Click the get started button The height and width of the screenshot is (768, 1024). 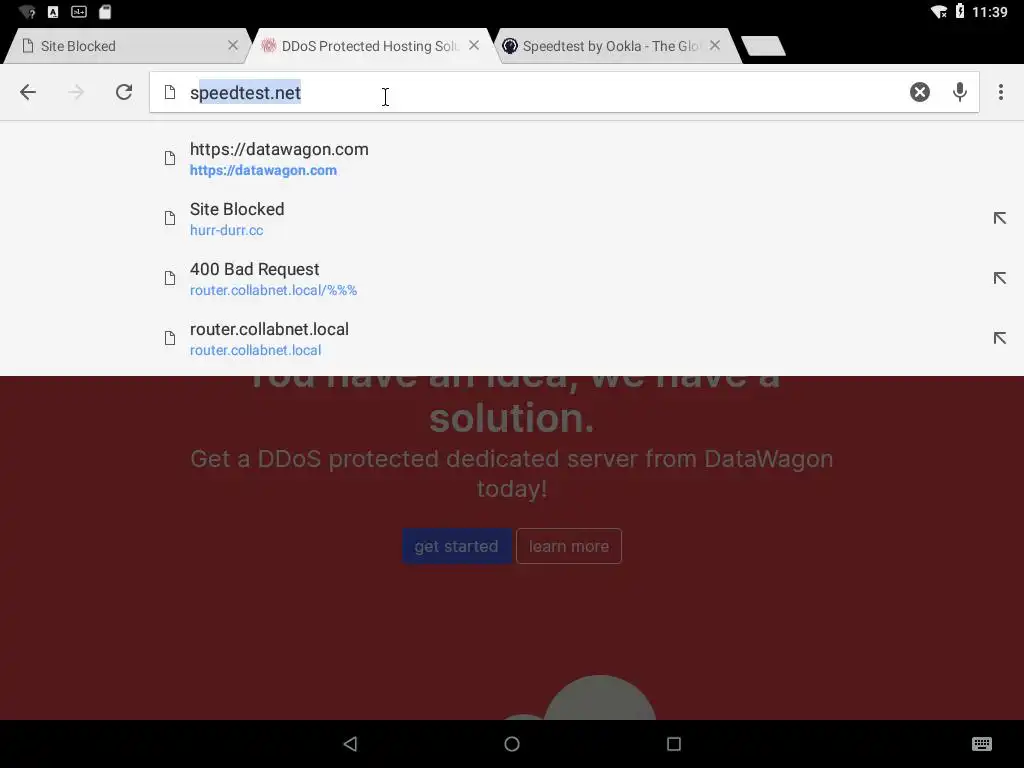point(456,546)
